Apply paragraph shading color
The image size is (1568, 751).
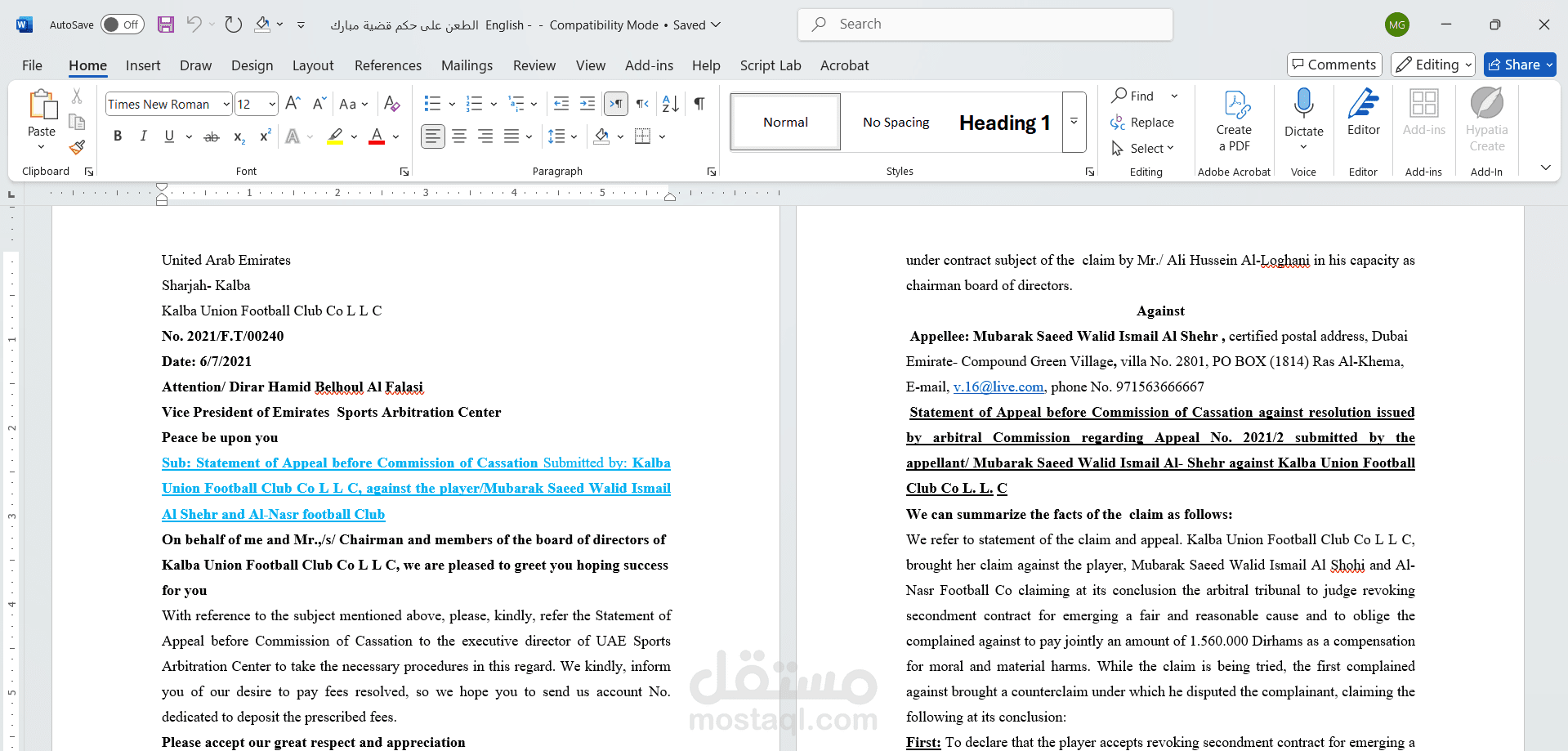[602, 136]
